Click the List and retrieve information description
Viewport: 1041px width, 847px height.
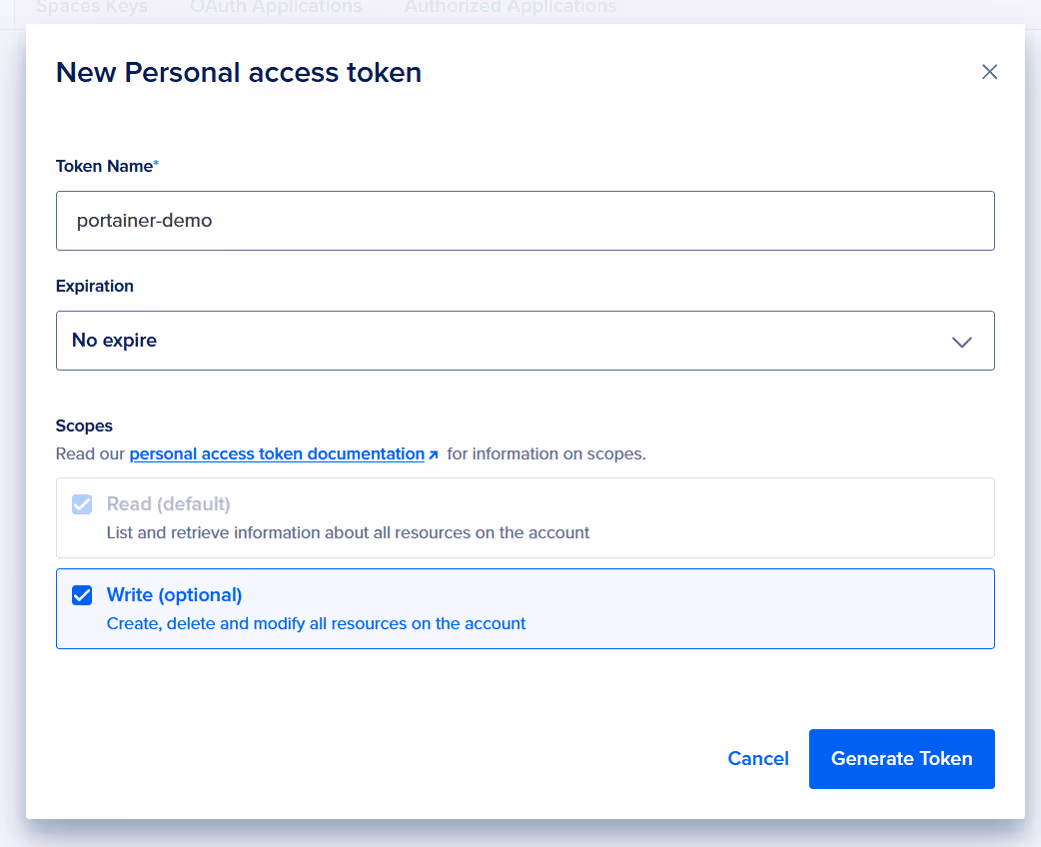click(348, 532)
